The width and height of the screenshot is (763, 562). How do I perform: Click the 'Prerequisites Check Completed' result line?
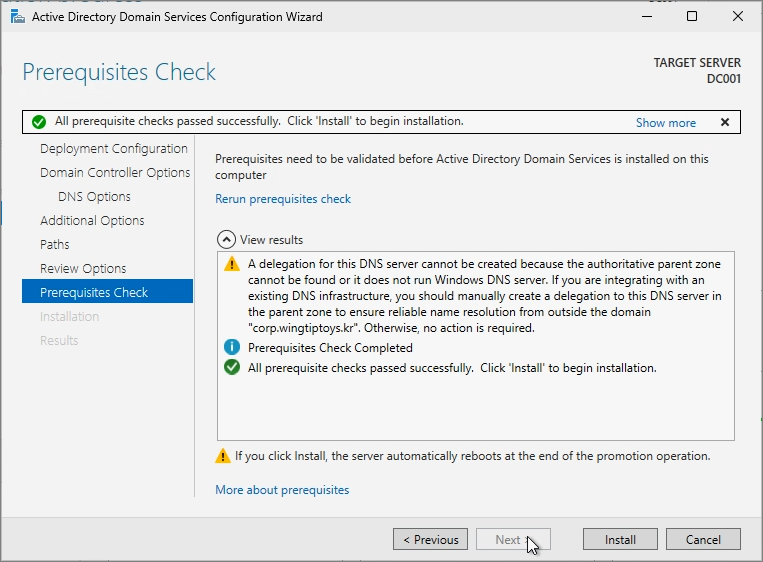(330, 348)
